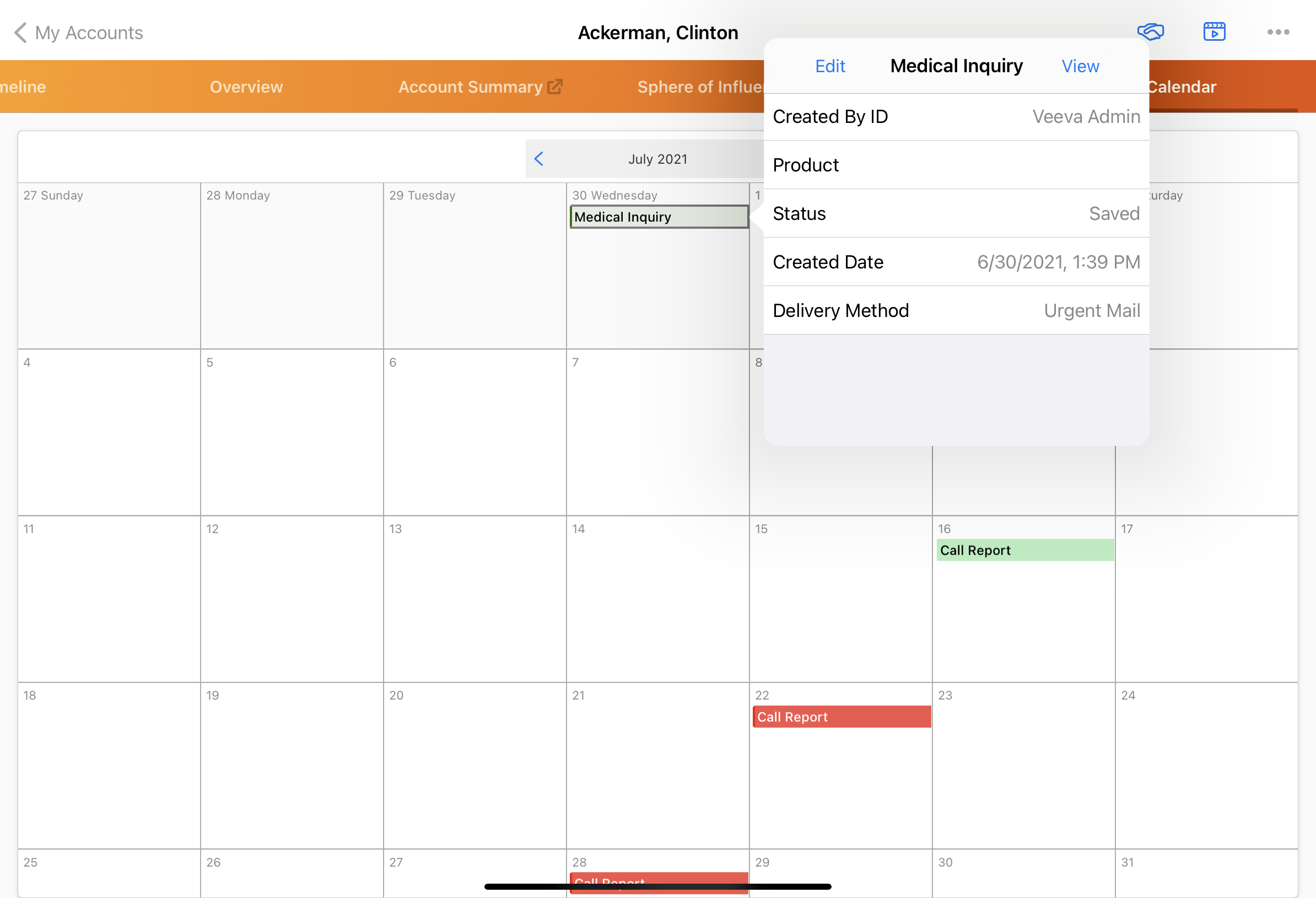The image size is (1316, 898).
Task: Go to previous month with left chevron
Action: pos(538,159)
